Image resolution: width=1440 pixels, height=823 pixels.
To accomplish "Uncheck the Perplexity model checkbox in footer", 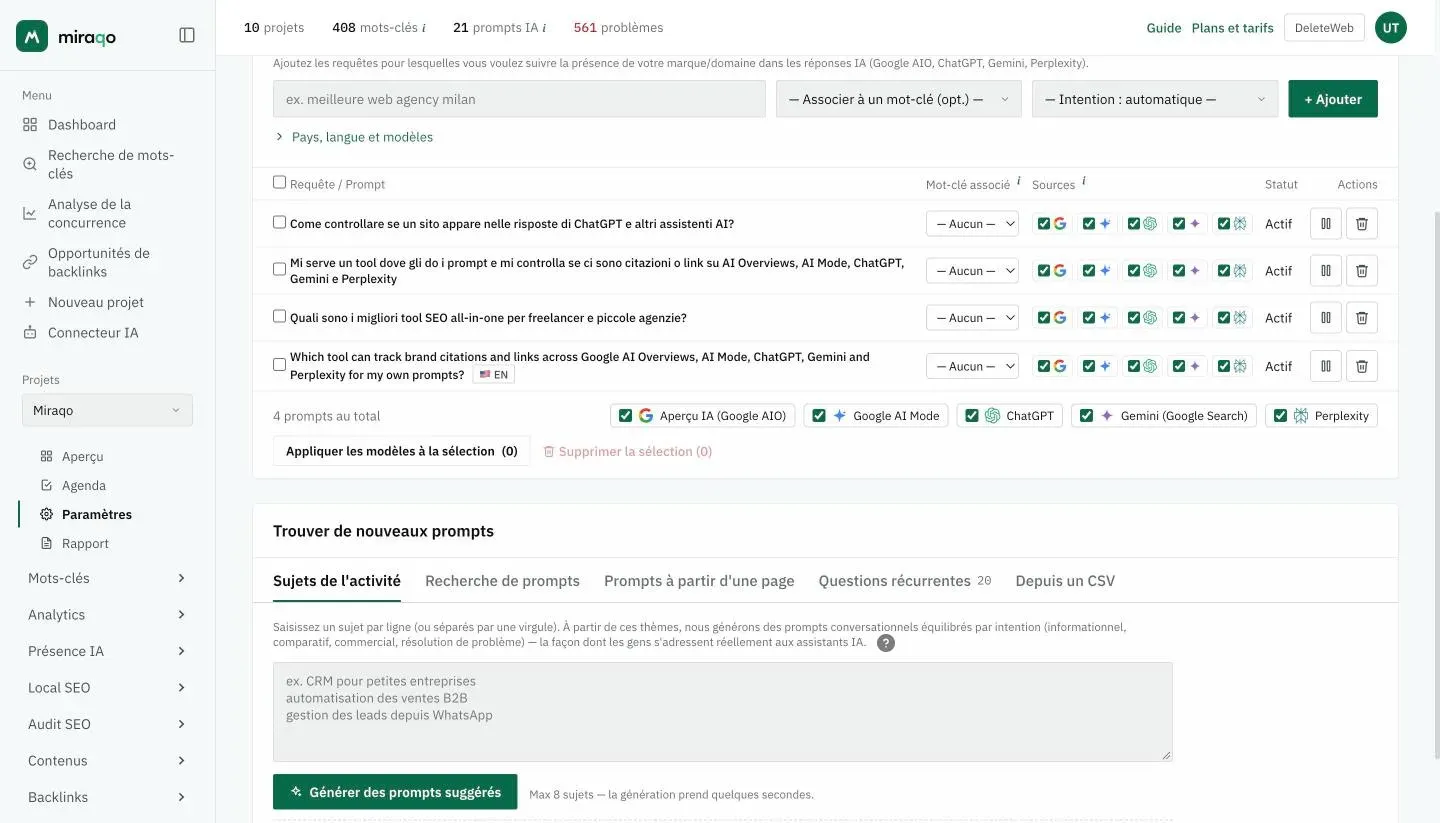I will tap(1280, 416).
